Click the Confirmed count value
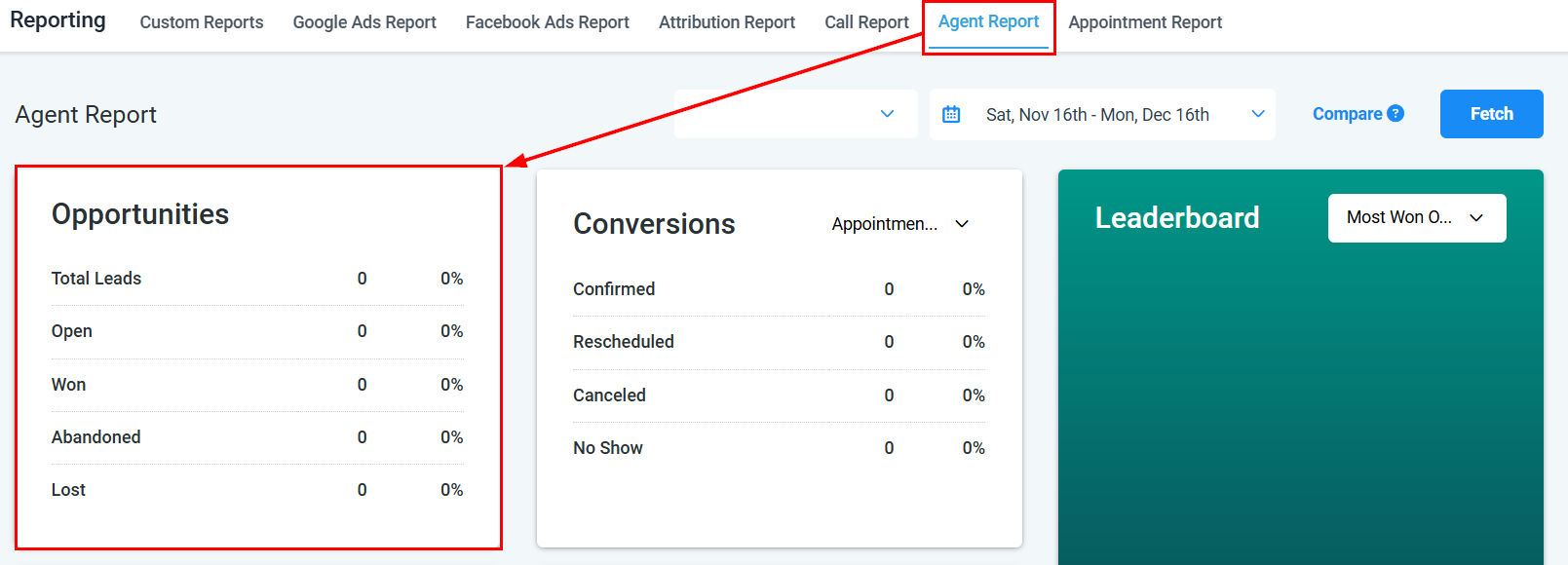The width and height of the screenshot is (1568, 565). coord(889,289)
